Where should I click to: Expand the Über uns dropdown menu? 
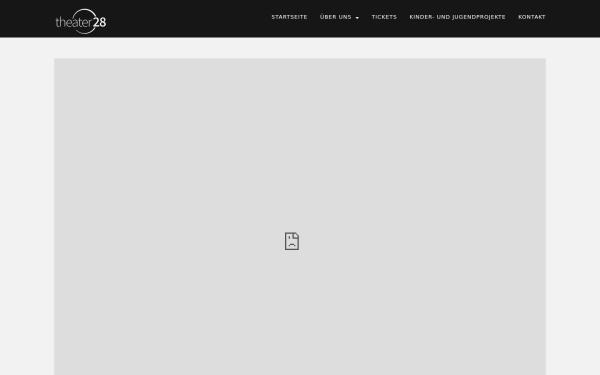tap(339, 17)
